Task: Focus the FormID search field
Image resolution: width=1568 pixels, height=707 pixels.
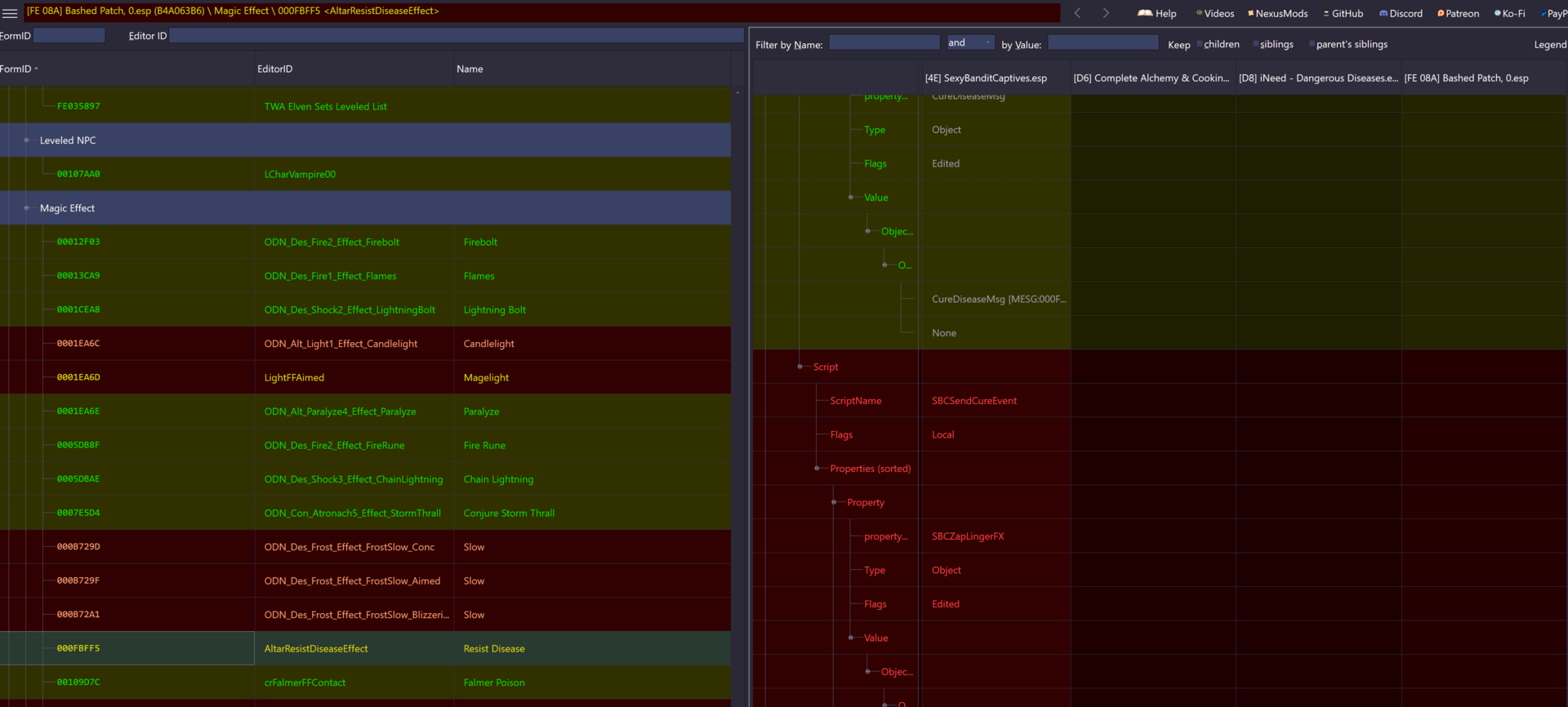Action: pos(69,35)
